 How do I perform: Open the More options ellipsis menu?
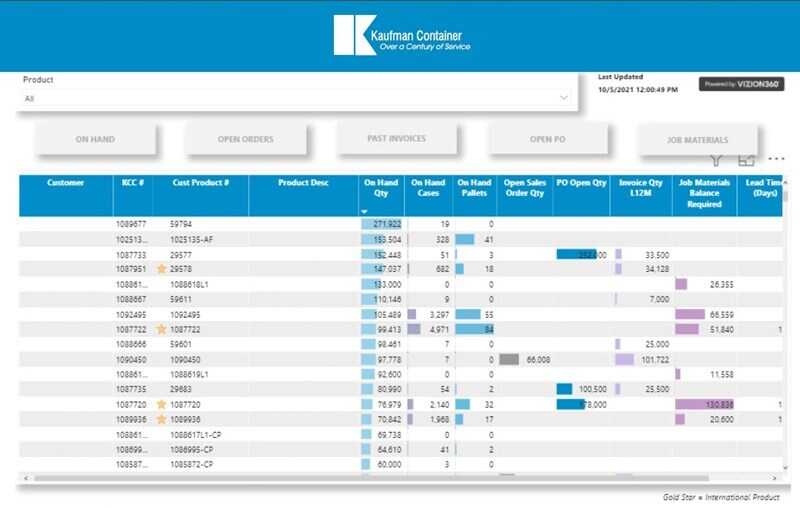point(776,160)
